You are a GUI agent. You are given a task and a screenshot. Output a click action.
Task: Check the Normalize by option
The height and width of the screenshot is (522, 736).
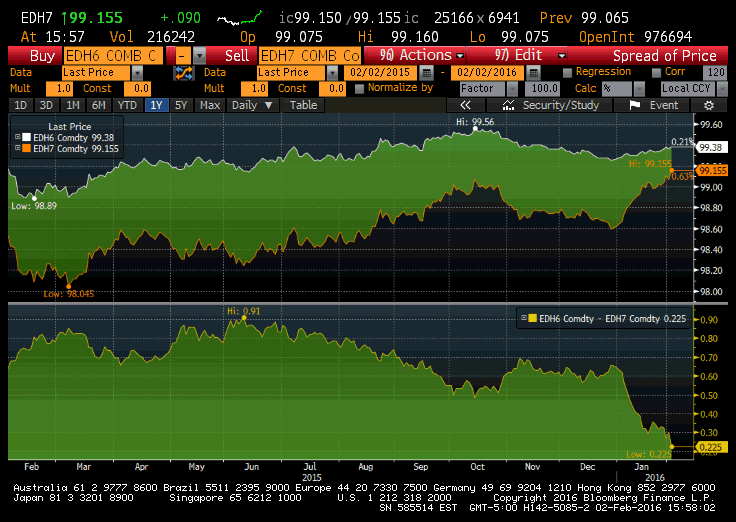[x=359, y=88]
